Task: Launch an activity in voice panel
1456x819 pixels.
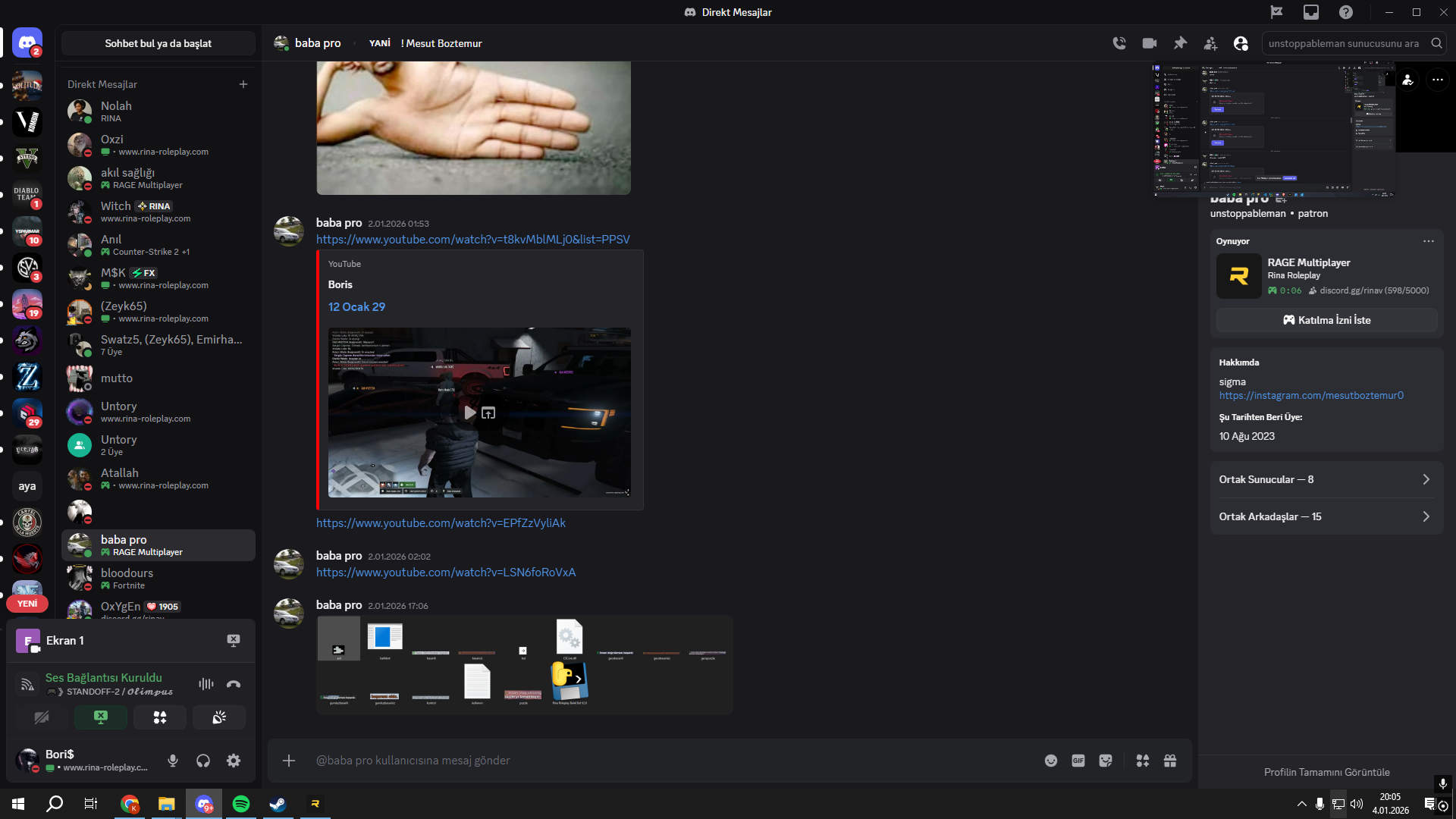Action: [x=160, y=717]
